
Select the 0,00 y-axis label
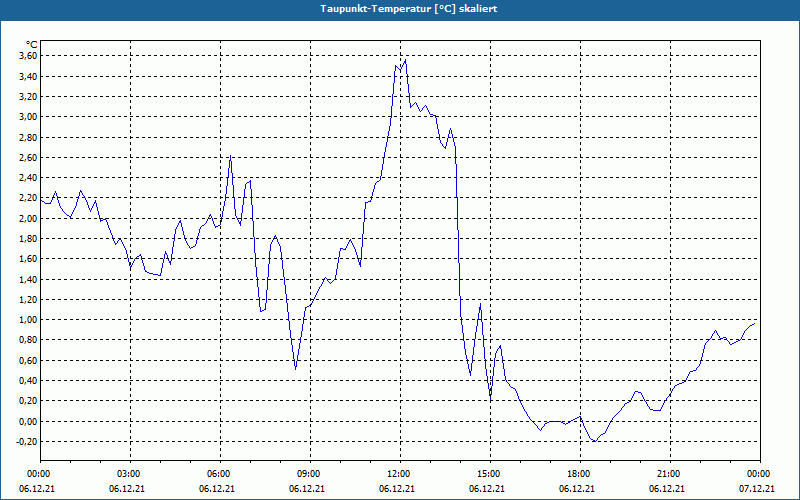(29, 421)
